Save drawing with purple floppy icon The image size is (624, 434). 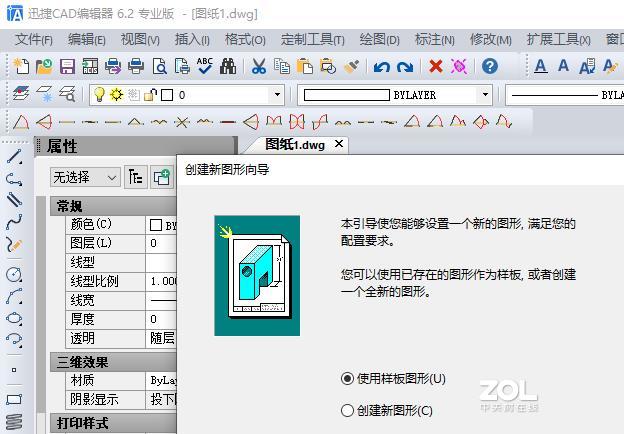pyautogui.click(x=67, y=66)
